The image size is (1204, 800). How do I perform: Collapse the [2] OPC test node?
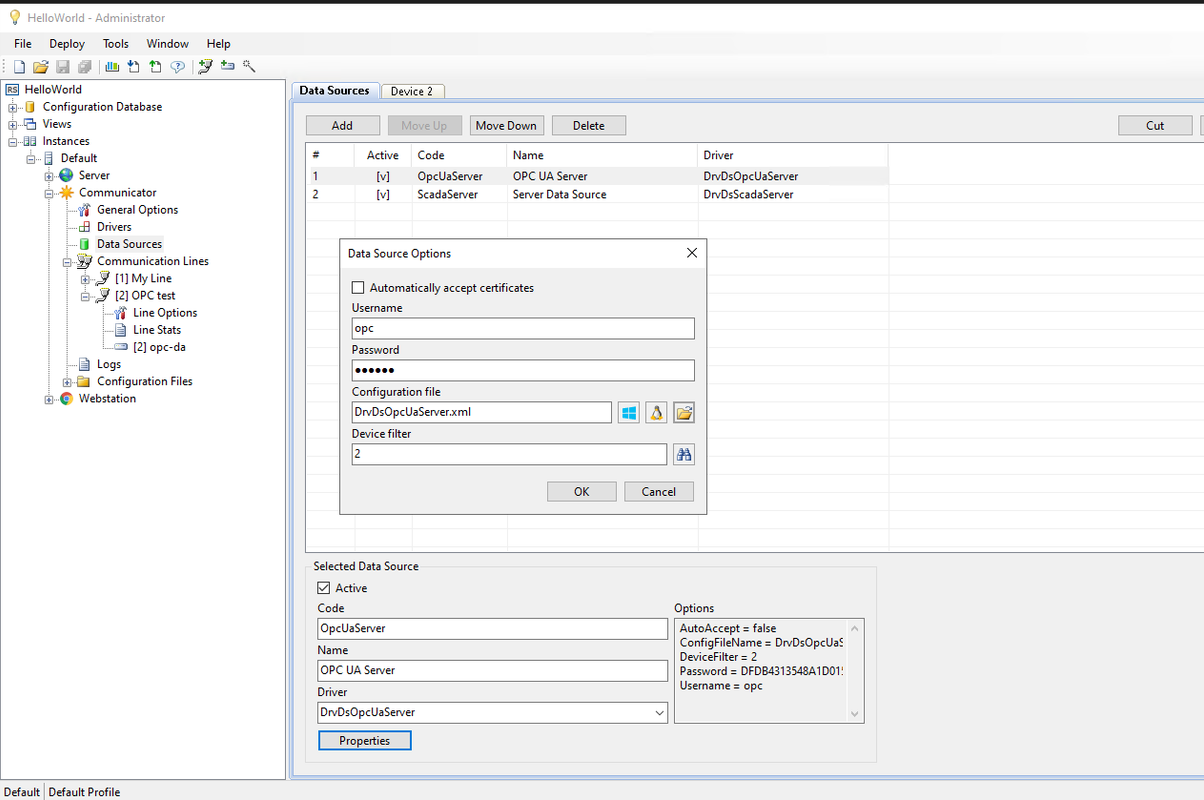85,295
